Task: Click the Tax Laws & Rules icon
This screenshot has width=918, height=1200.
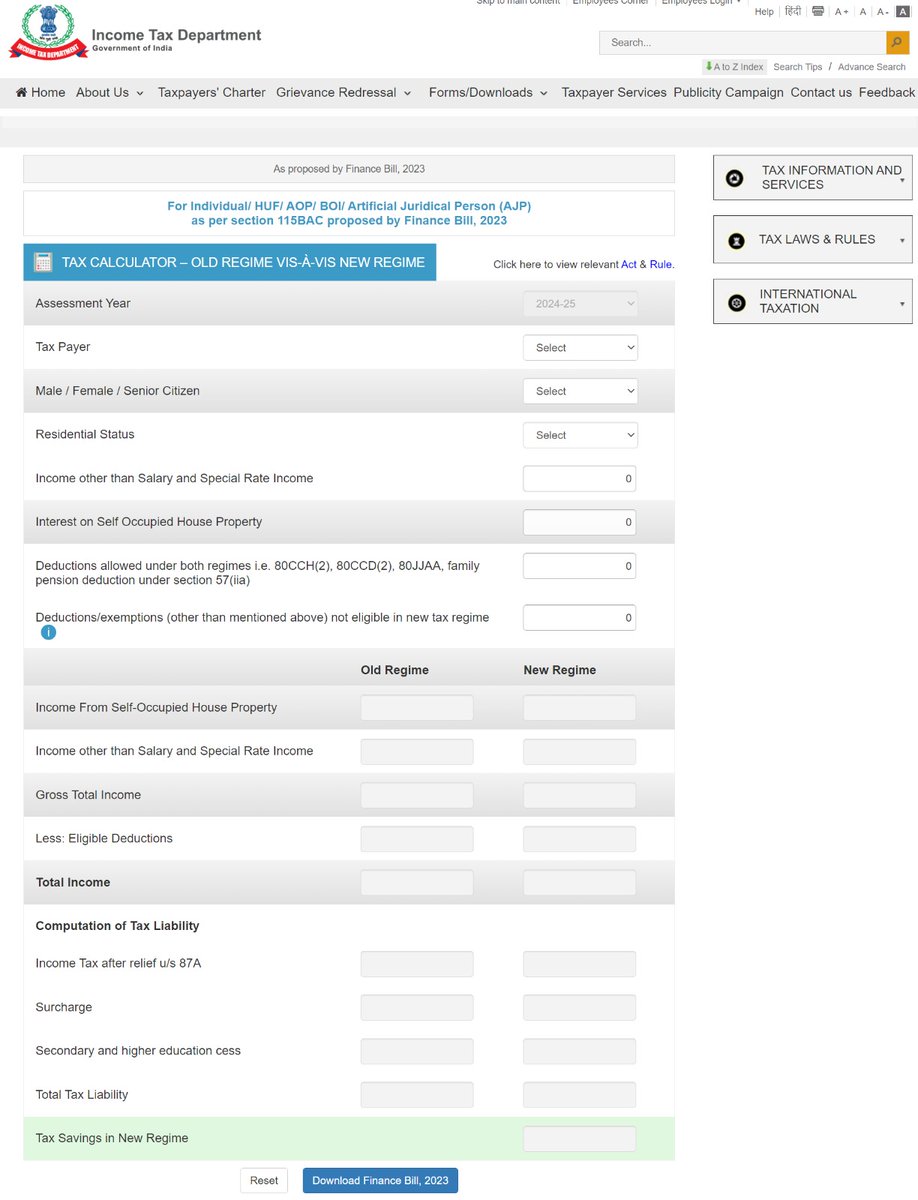Action: click(737, 240)
